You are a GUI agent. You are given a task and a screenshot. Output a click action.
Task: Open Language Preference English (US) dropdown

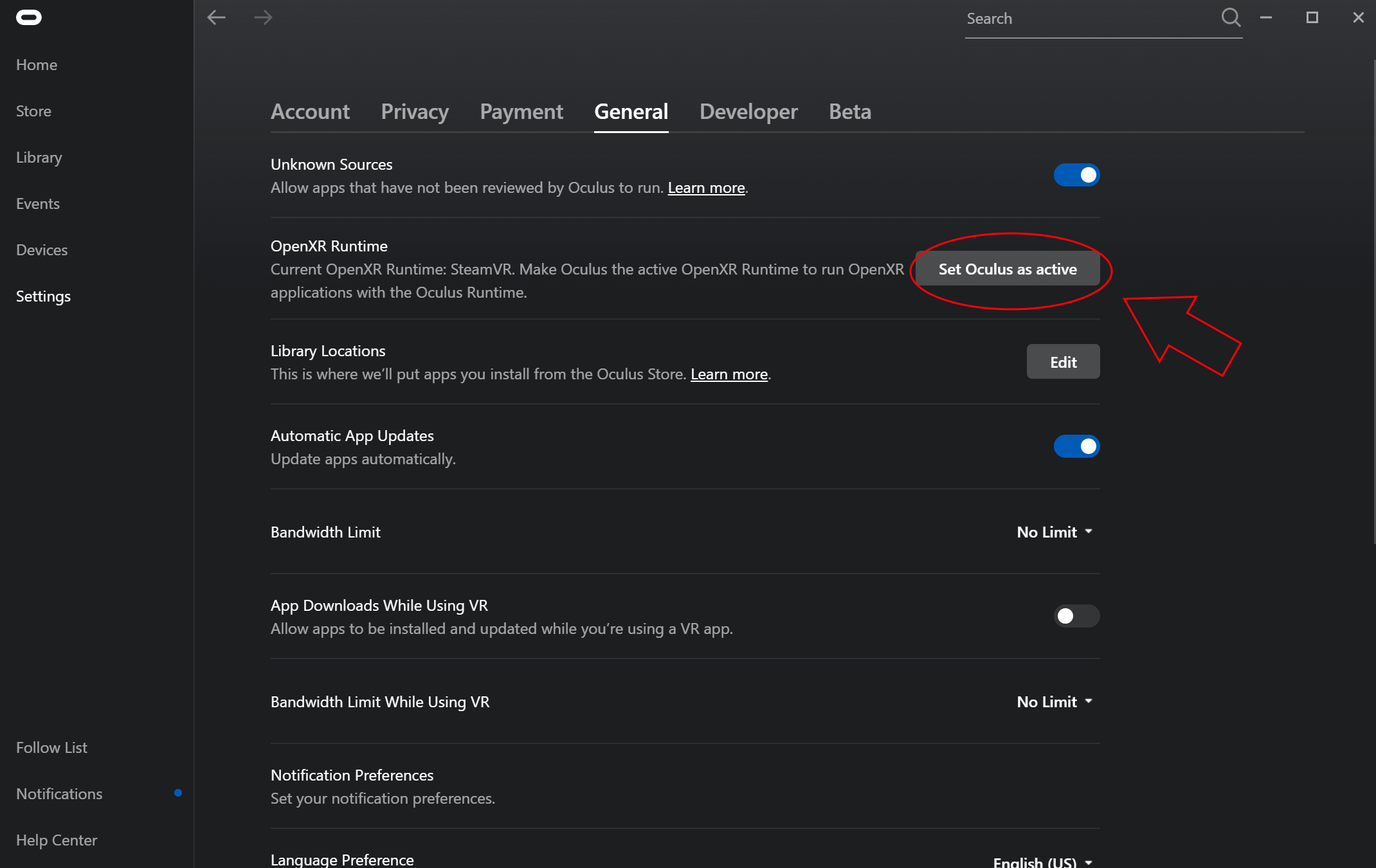tap(1043, 862)
